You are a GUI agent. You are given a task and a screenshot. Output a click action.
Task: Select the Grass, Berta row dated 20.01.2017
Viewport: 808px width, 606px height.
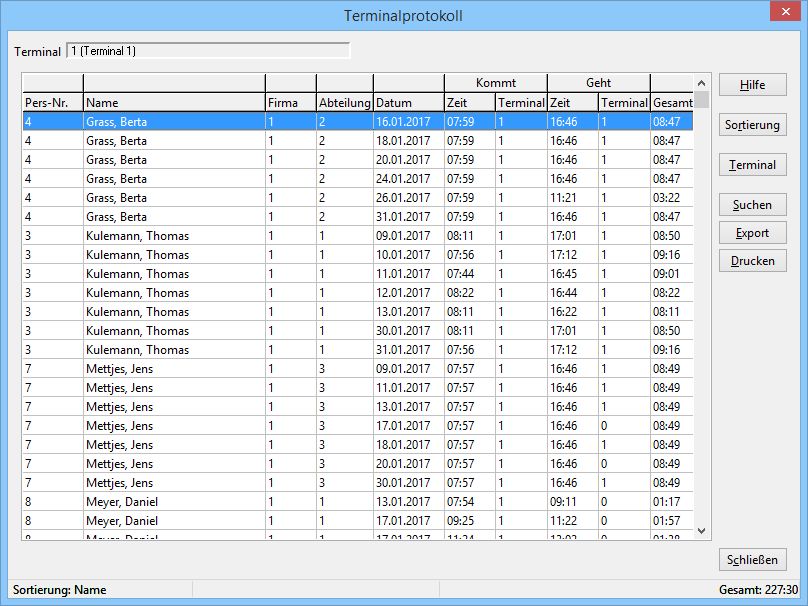pos(358,160)
